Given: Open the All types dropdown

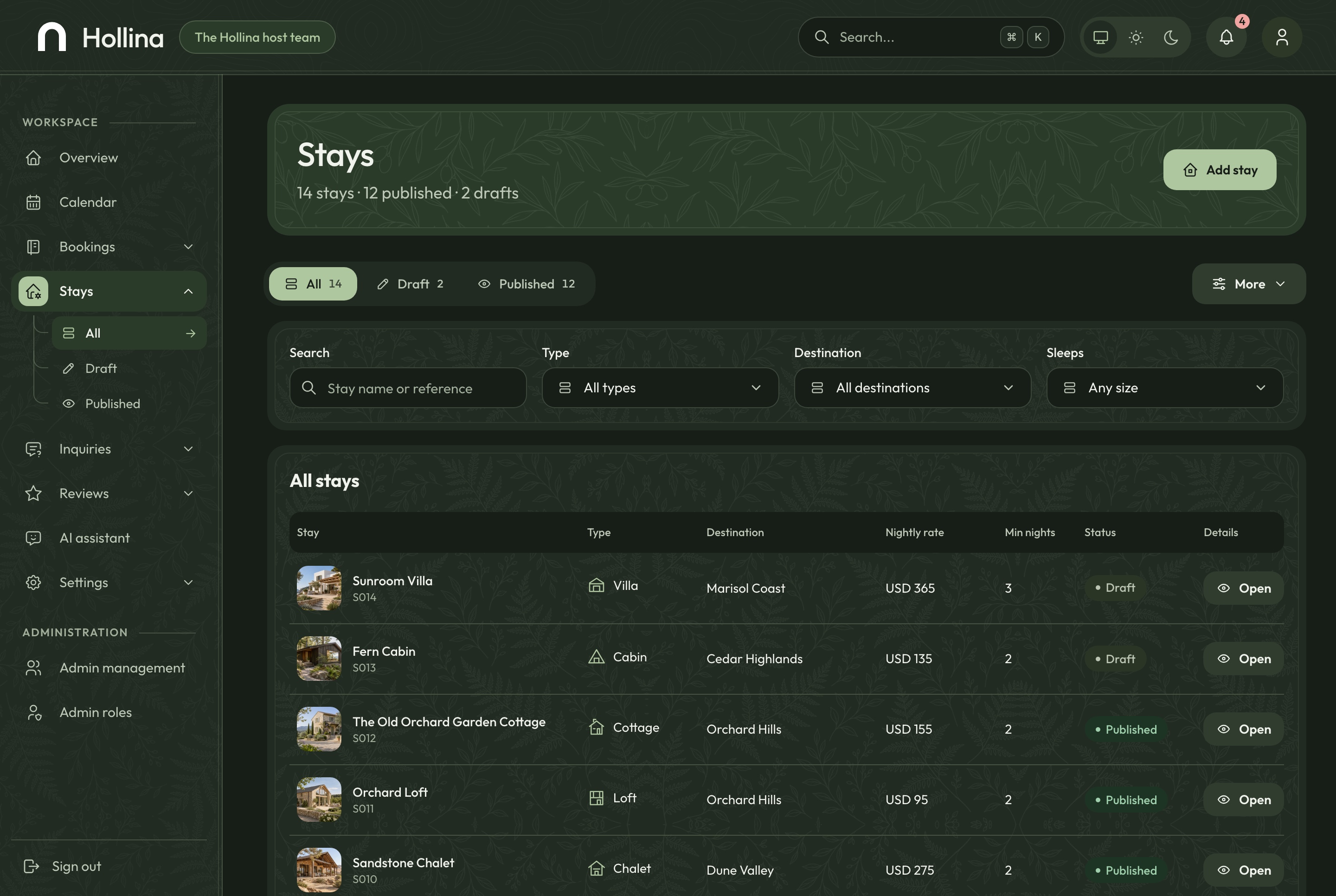Looking at the screenshot, I should [x=660, y=388].
